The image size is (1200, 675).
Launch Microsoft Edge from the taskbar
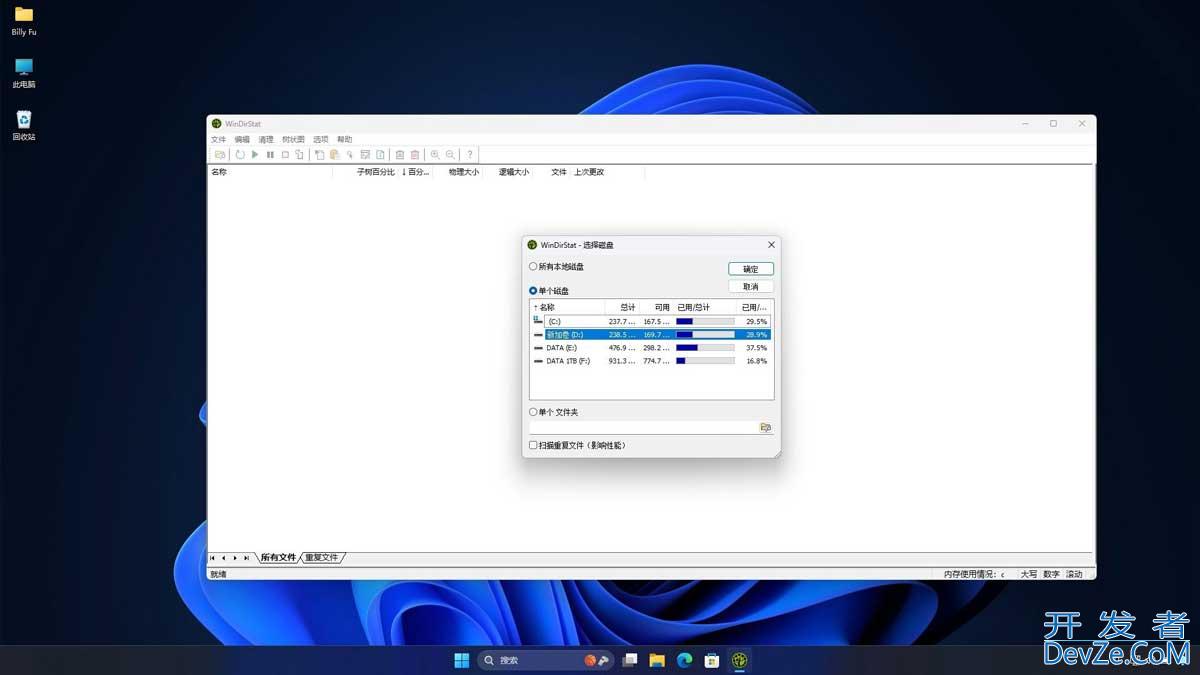tap(685, 660)
